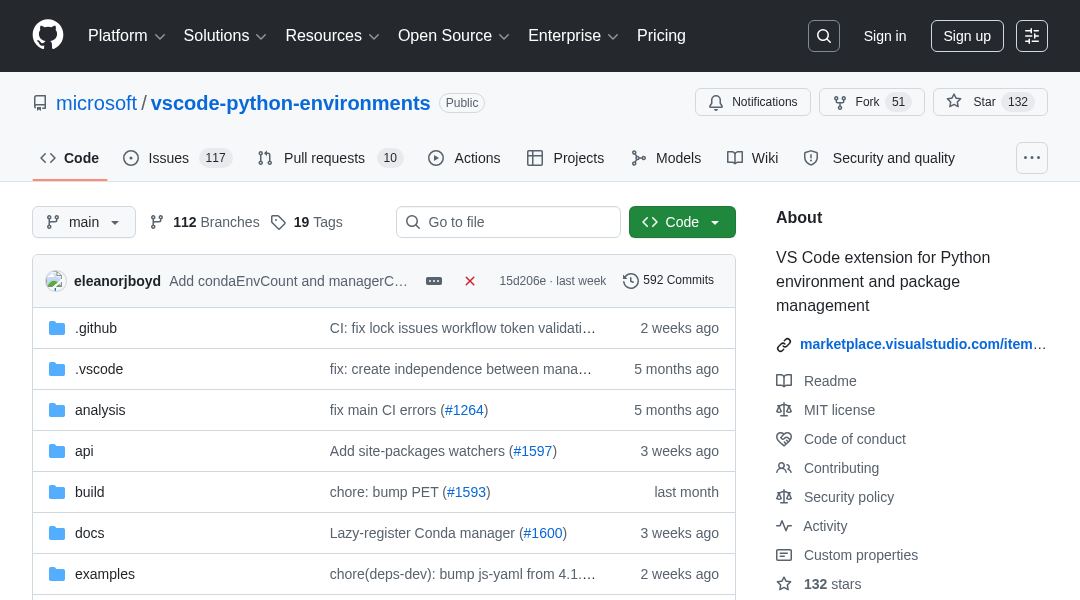This screenshot has height=600, width=1080.
Task: Open pull request #1597 link
Action: [x=532, y=451]
